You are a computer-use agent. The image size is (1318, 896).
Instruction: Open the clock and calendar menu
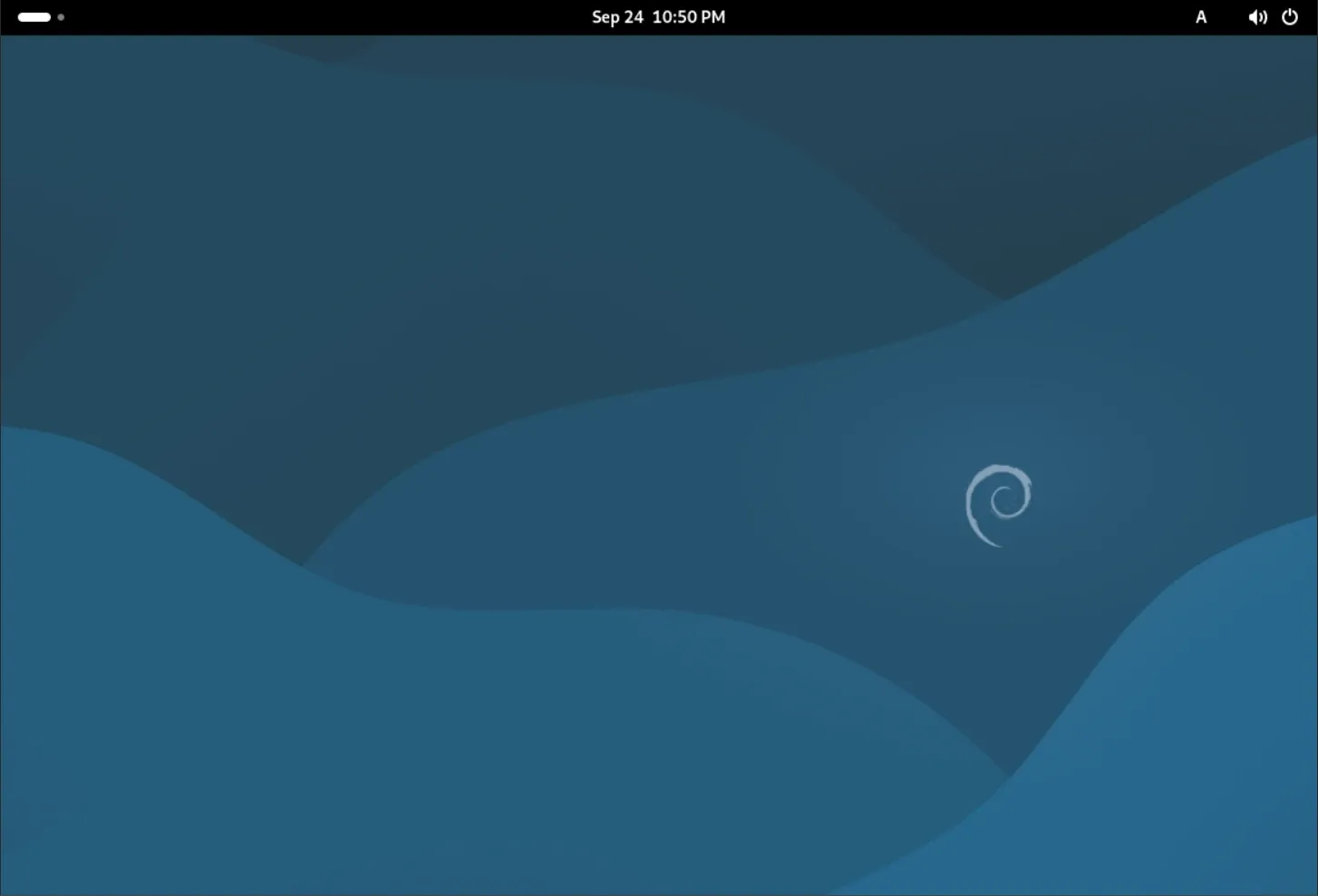point(658,17)
